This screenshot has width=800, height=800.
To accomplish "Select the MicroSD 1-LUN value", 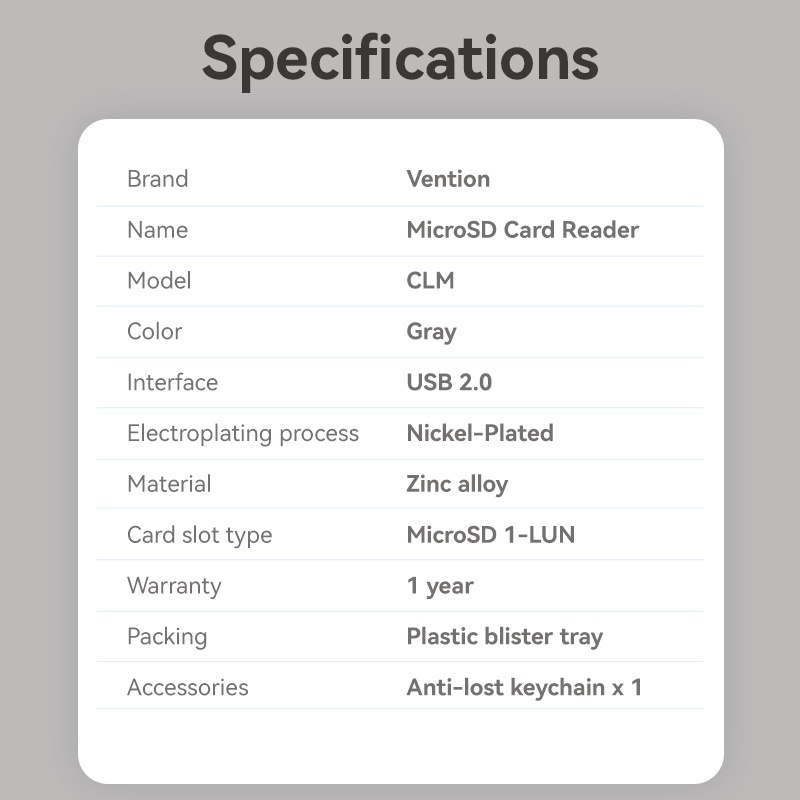I will point(490,535).
